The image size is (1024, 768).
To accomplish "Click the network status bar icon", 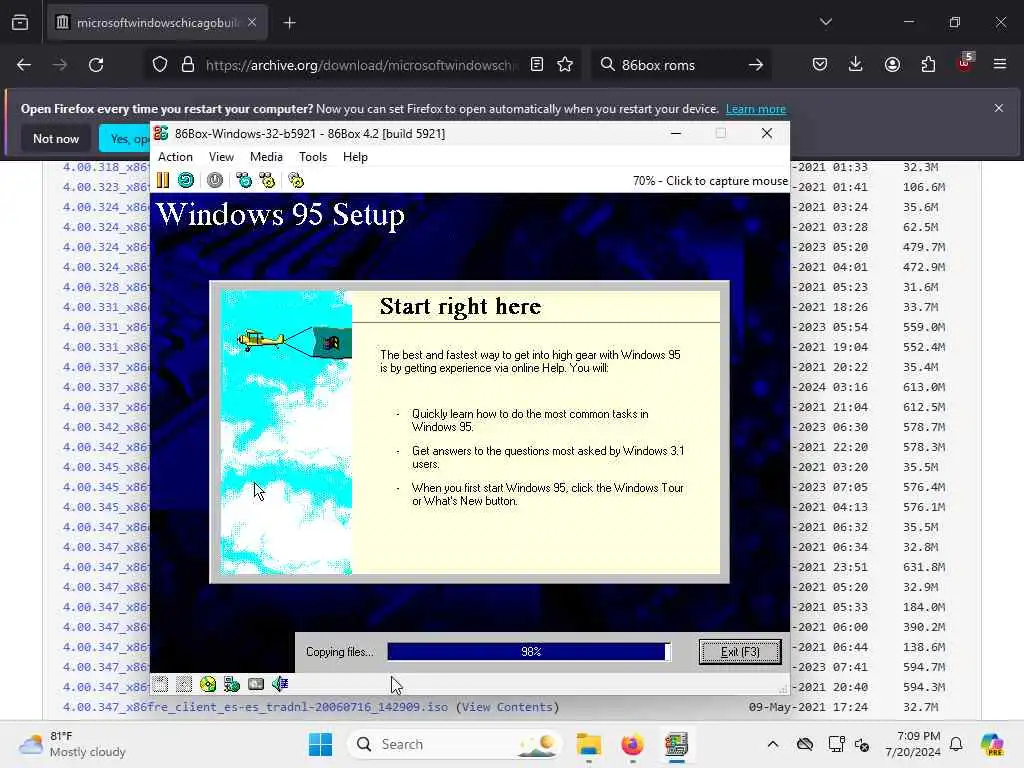I will click(232, 684).
